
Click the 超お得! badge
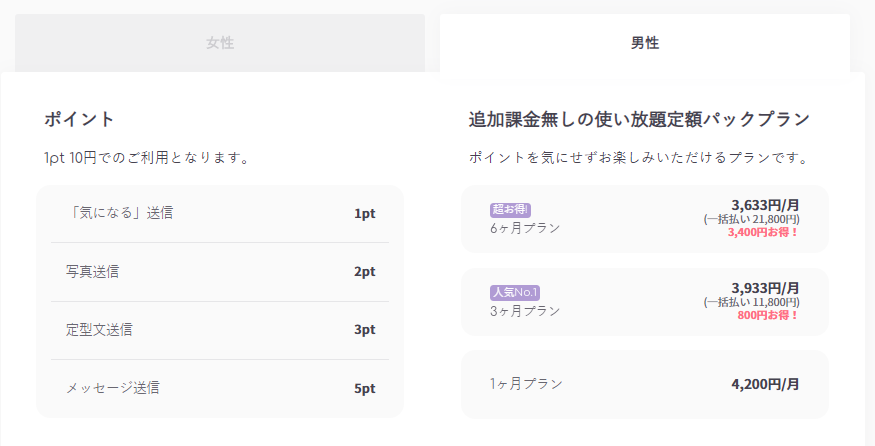tap(510, 210)
